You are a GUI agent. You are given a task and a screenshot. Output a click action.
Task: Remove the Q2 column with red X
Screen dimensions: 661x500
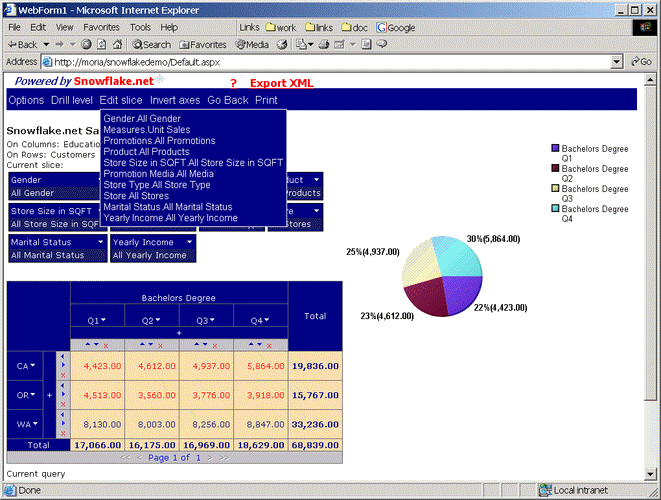click(160, 346)
